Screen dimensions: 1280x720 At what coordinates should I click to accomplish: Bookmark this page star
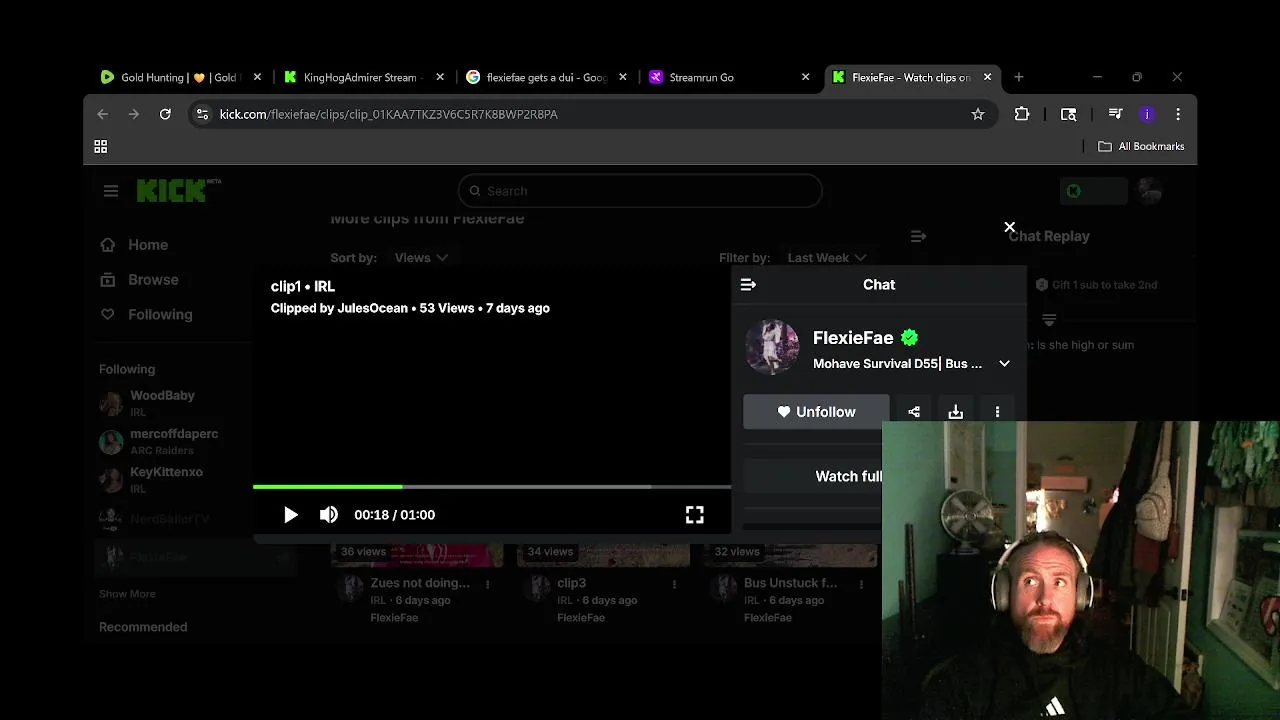pos(978,115)
